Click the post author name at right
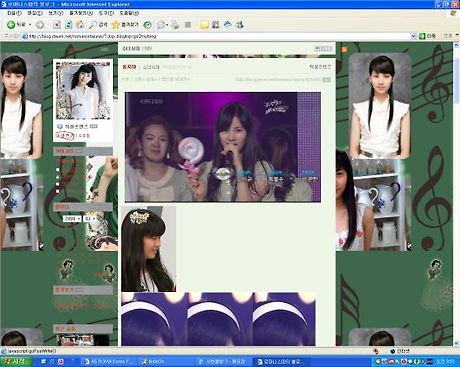 pyautogui.click(x=320, y=67)
